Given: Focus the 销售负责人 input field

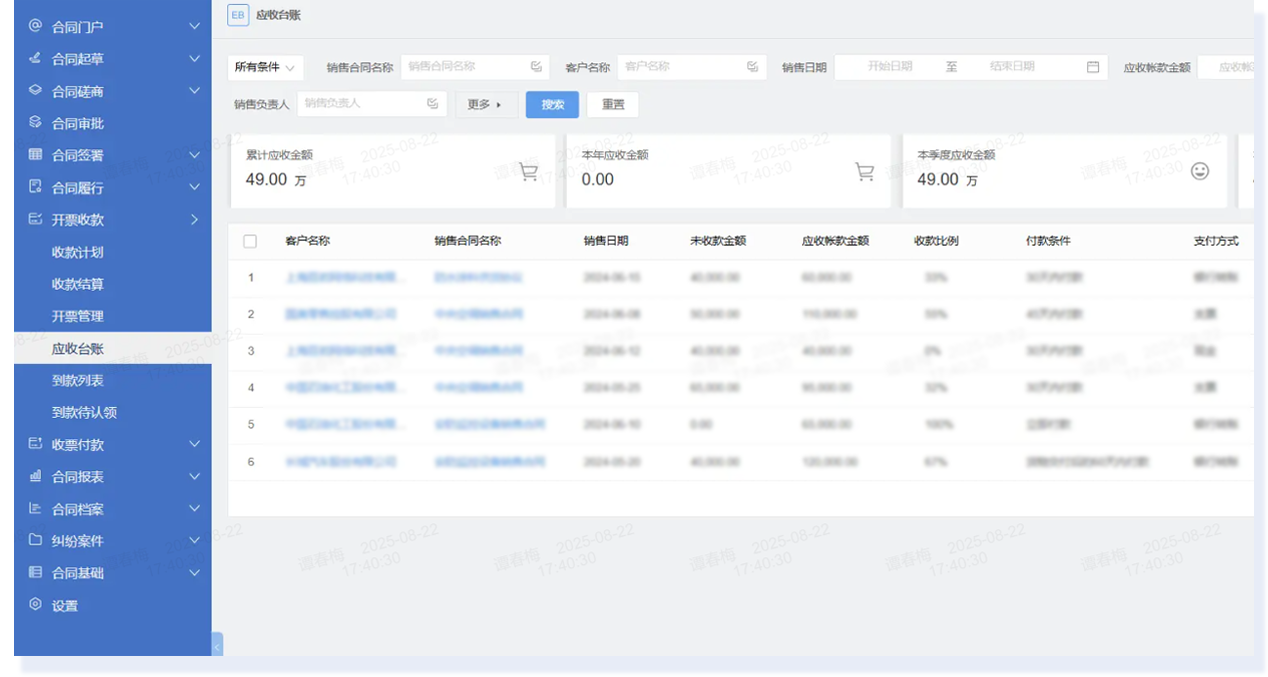Looking at the screenshot, I should tap(372, 103).
